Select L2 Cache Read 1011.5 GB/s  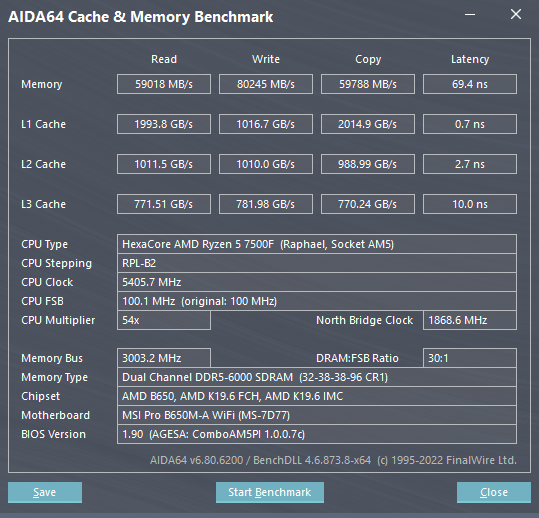pos(164,164)
